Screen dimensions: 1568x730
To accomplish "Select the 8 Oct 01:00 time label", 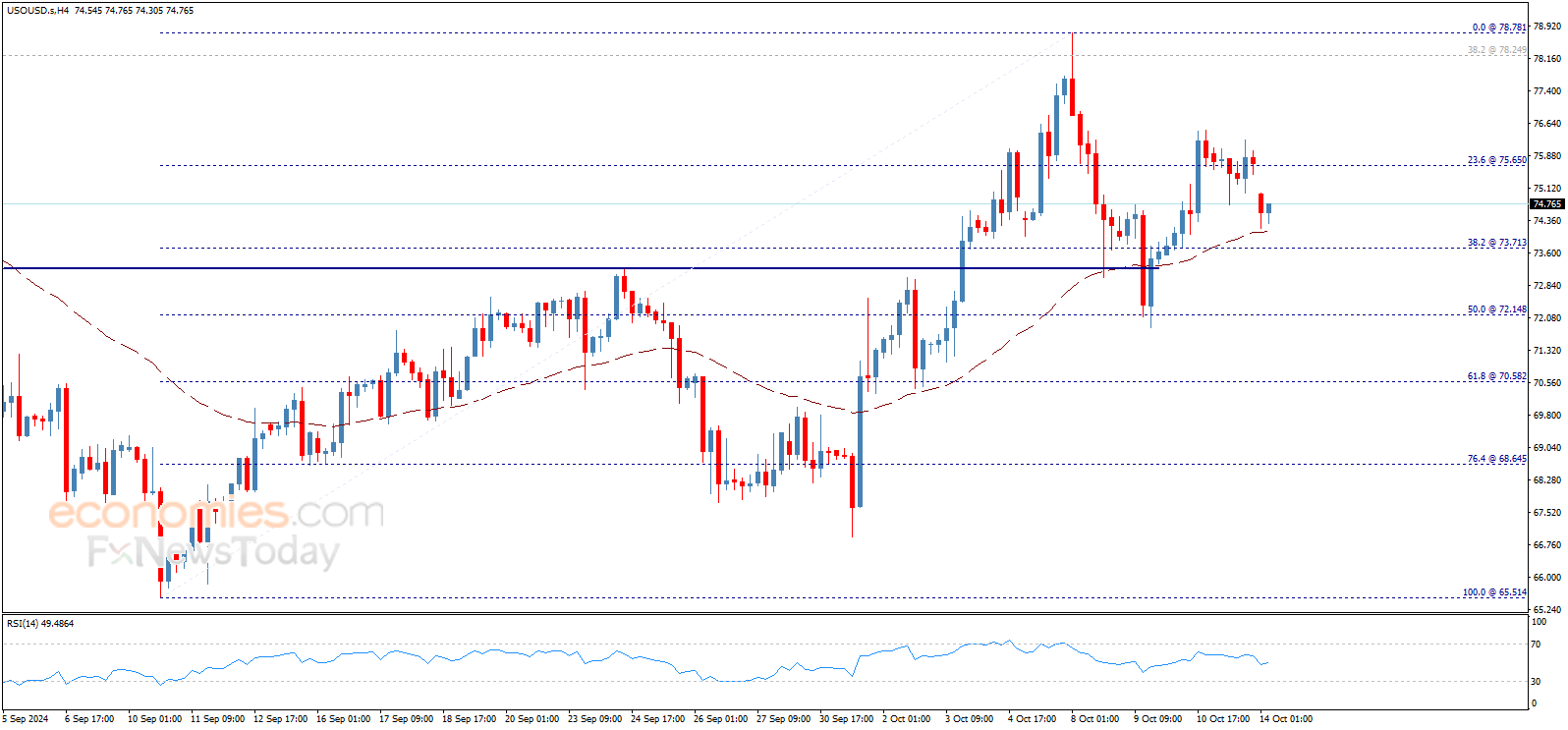I will [1095, 719].
